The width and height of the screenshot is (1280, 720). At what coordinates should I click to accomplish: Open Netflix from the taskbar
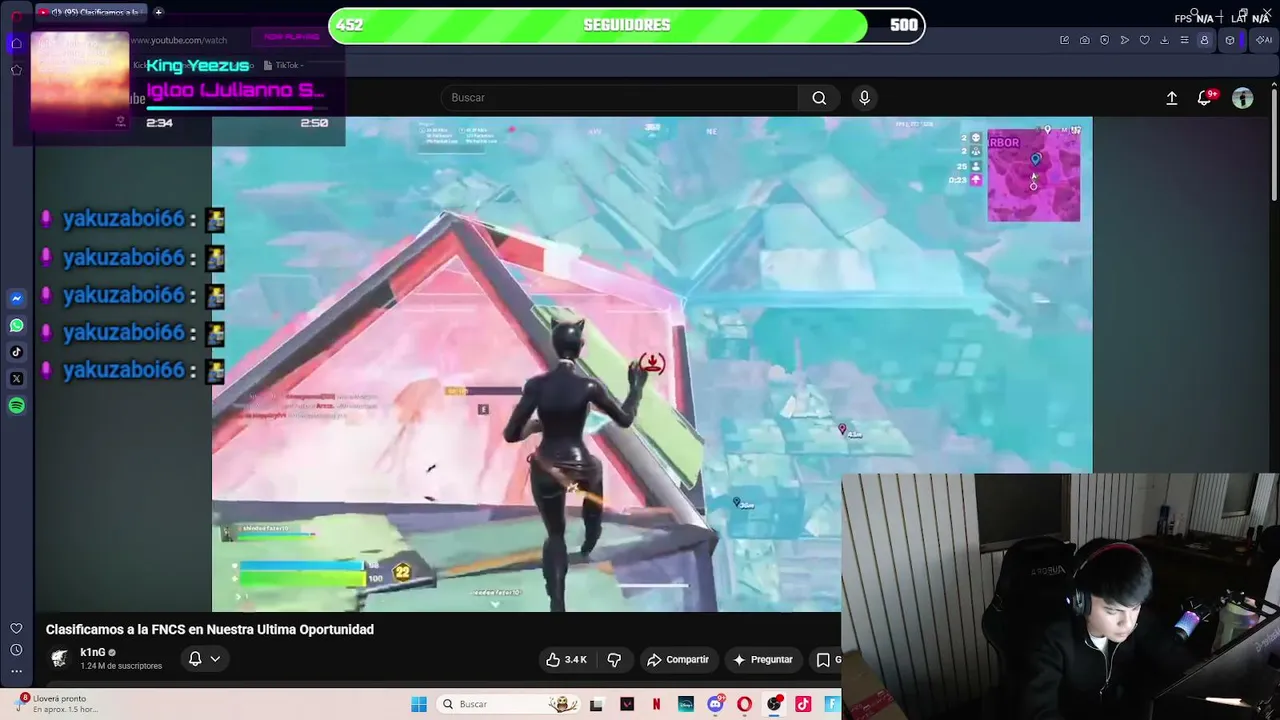[x=656, y=704]
